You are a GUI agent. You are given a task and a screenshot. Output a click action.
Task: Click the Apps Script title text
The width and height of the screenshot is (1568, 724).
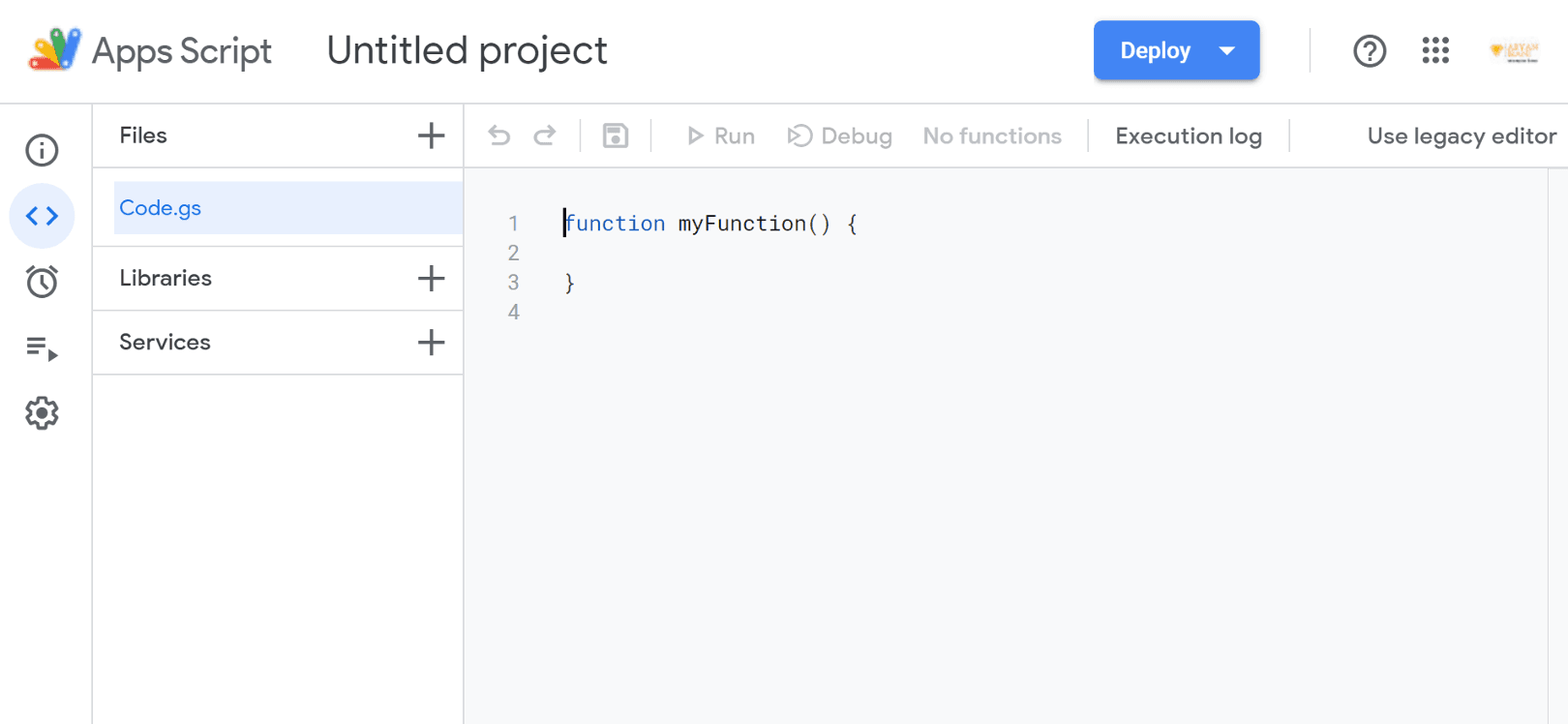[x=182, y=51]
